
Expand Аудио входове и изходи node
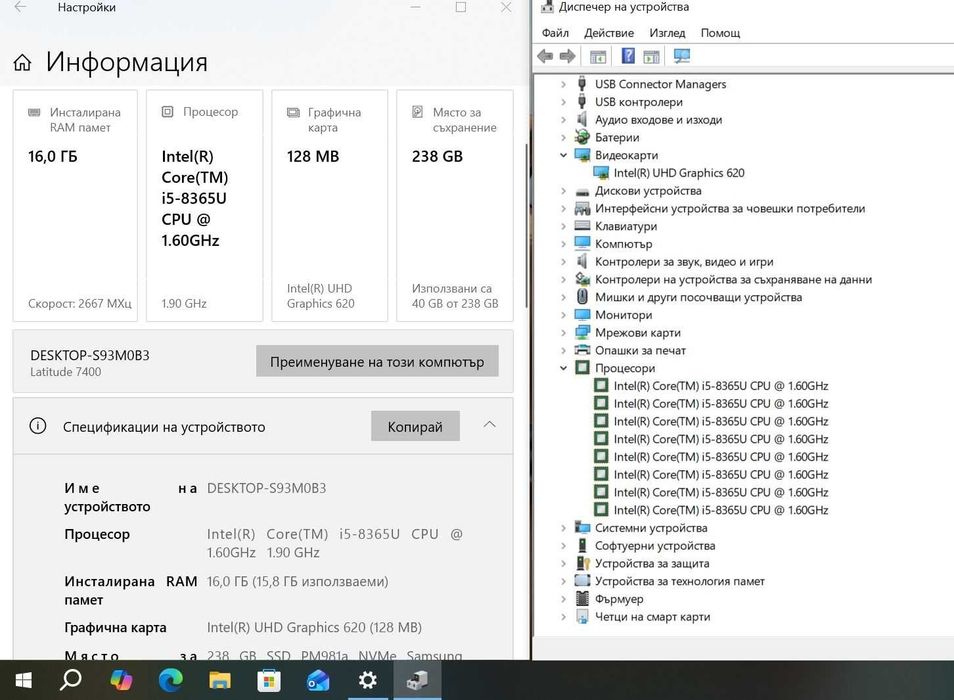pyautogui.click(x=563, y=120)
